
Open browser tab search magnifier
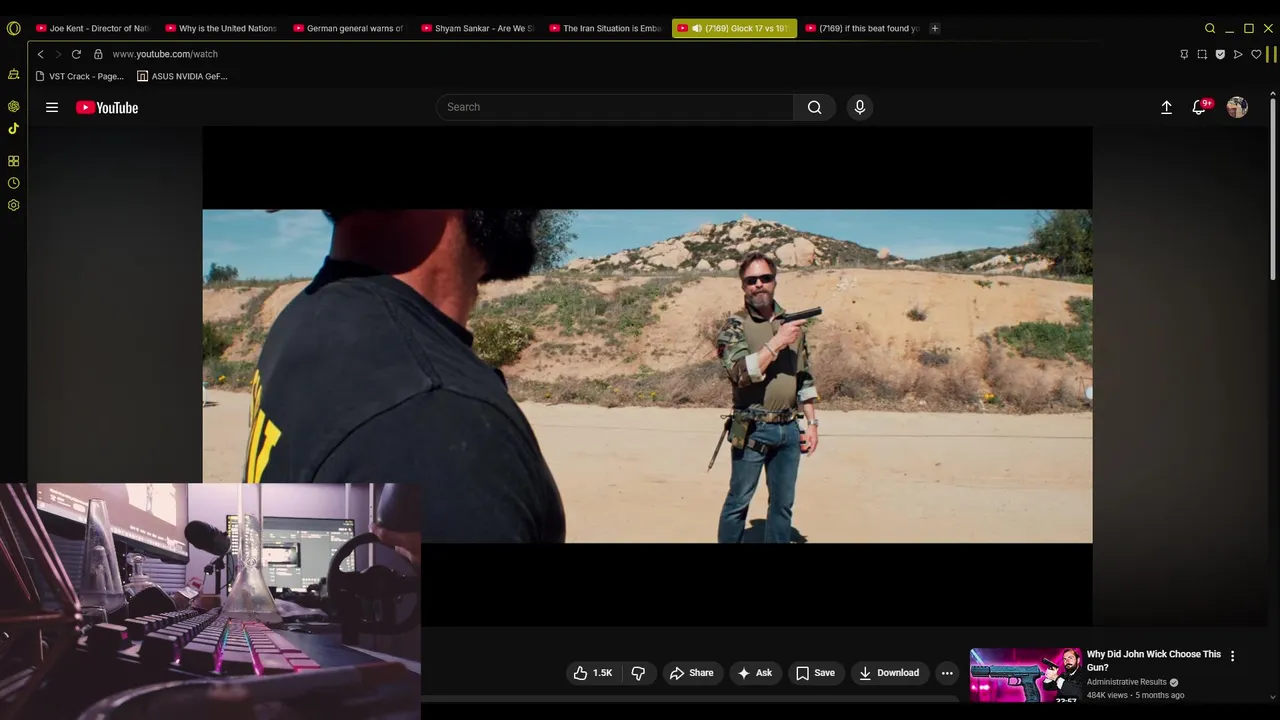[1210, 28]
